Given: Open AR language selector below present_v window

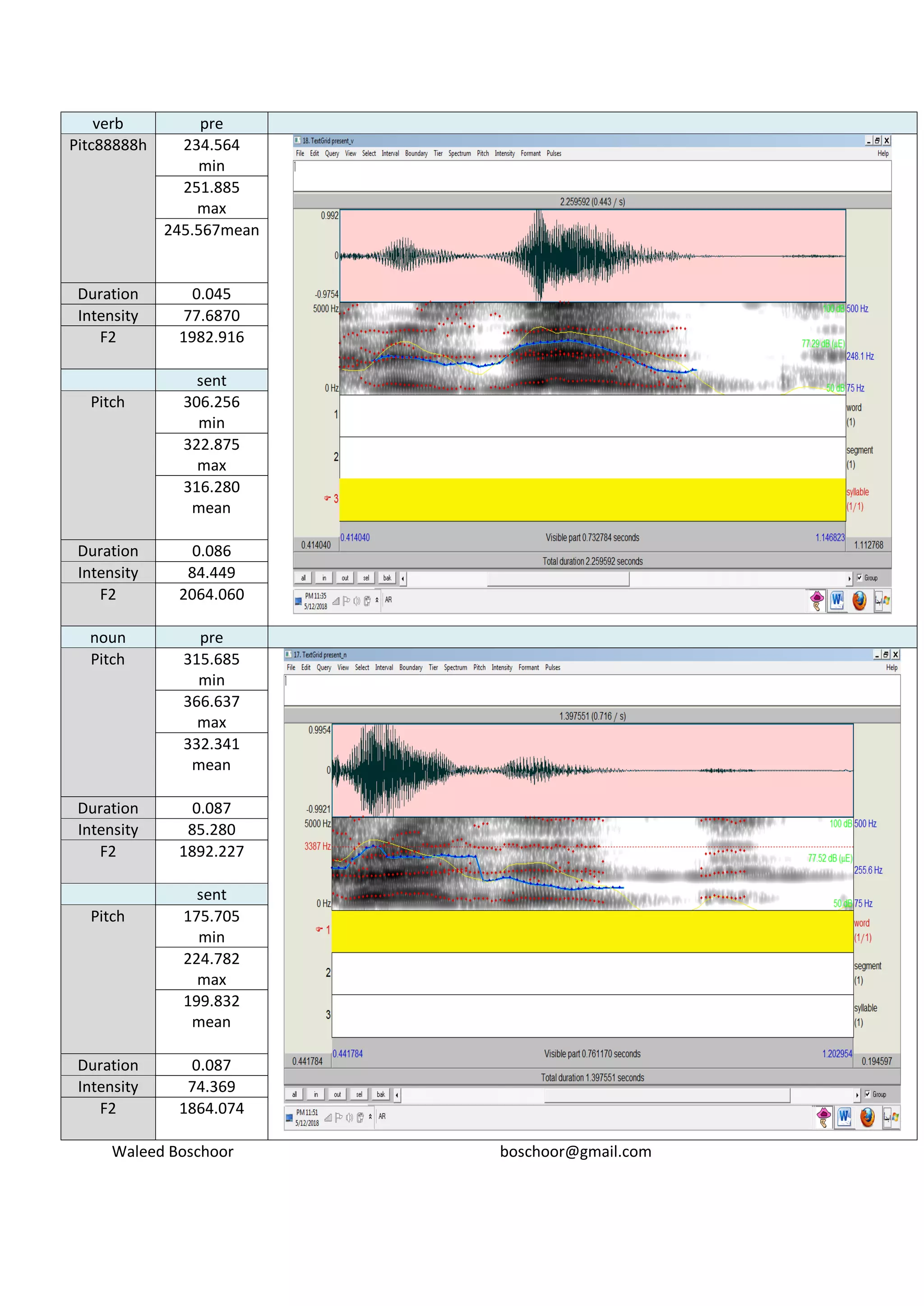Looking at the screenshot, I should click(x=388, y=600).
